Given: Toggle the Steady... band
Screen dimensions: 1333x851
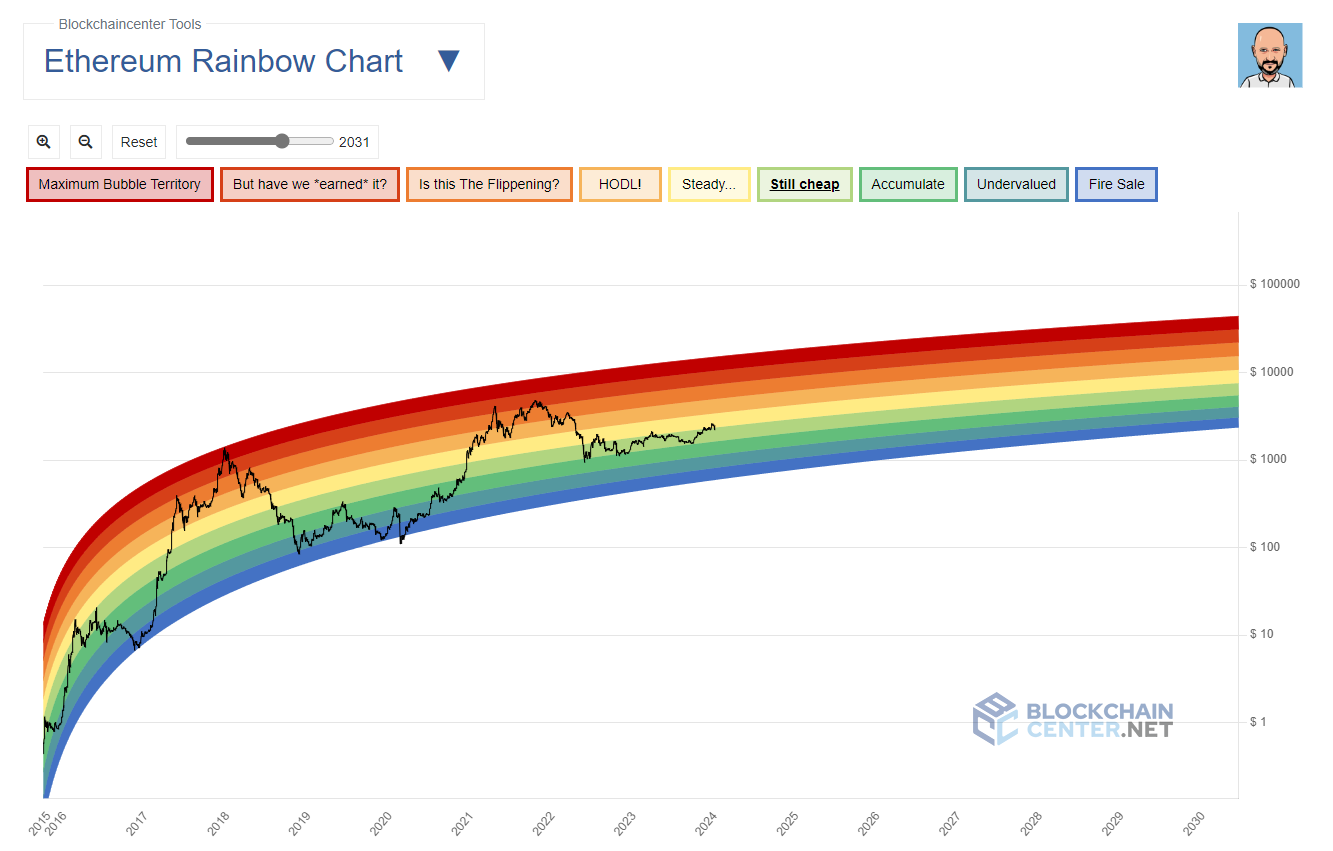Looking at the screenshot, I should coord(709,185).
